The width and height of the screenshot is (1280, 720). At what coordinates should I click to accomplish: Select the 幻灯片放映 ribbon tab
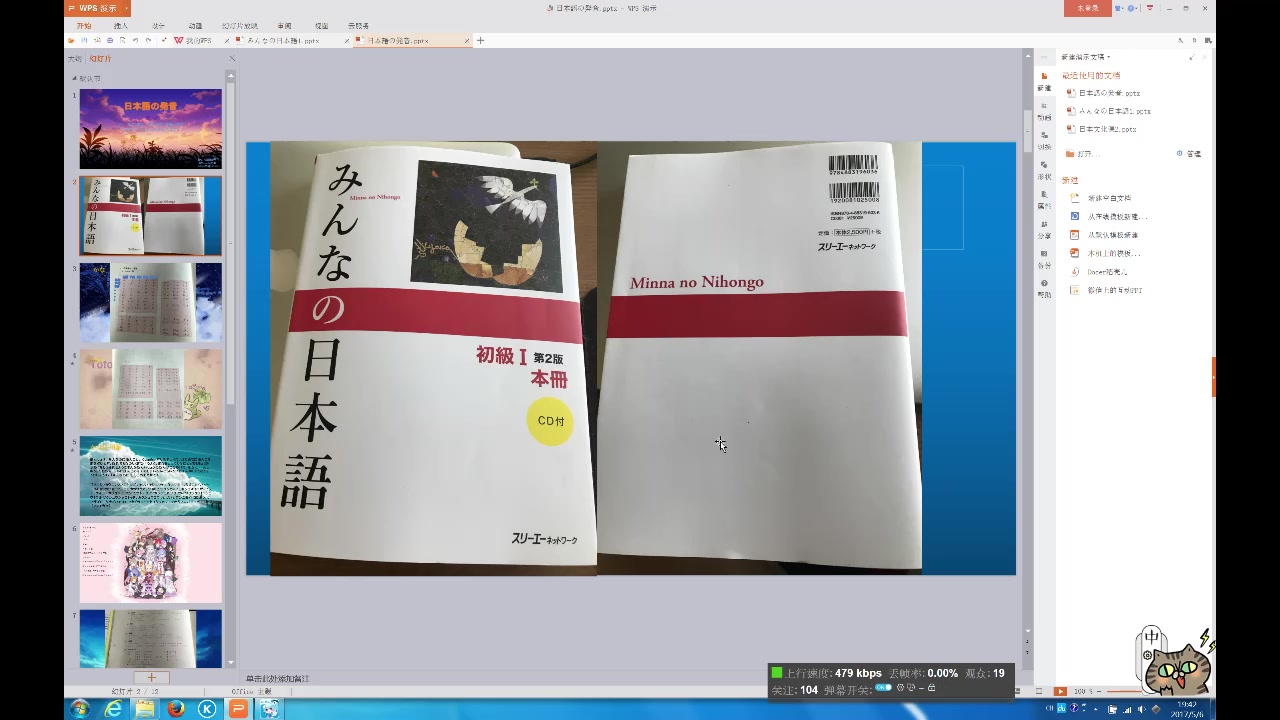pos(239,26)
